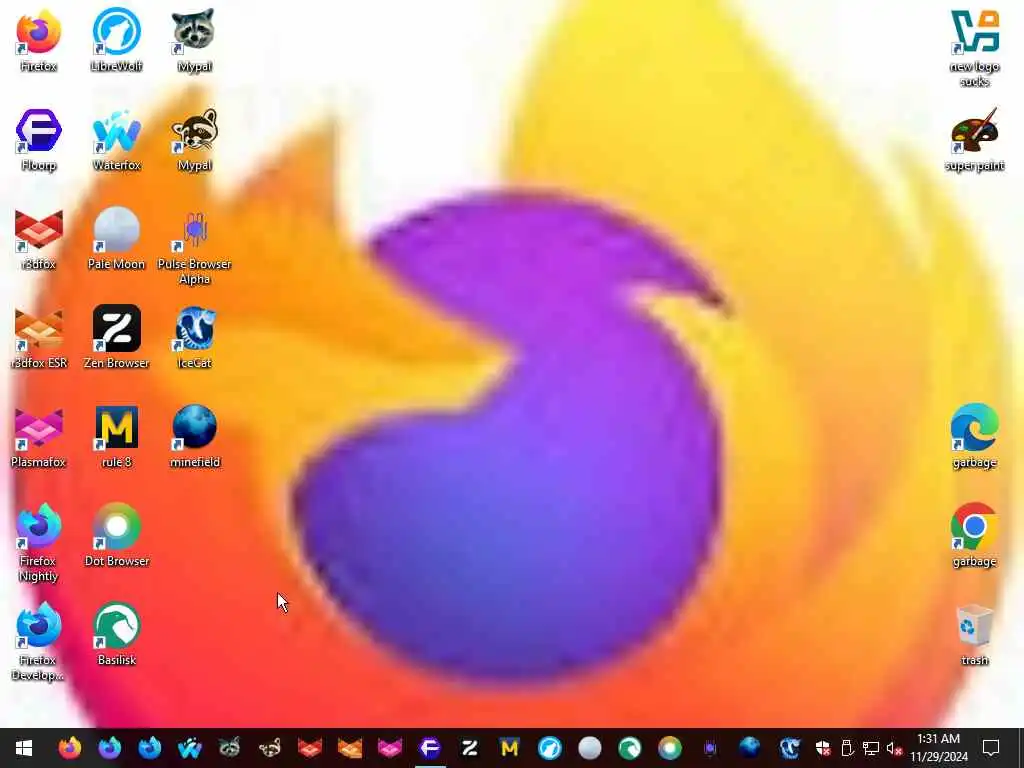Launch Waterfox from the taskbar
1024x768 pixels.
(x=189, y=748)
